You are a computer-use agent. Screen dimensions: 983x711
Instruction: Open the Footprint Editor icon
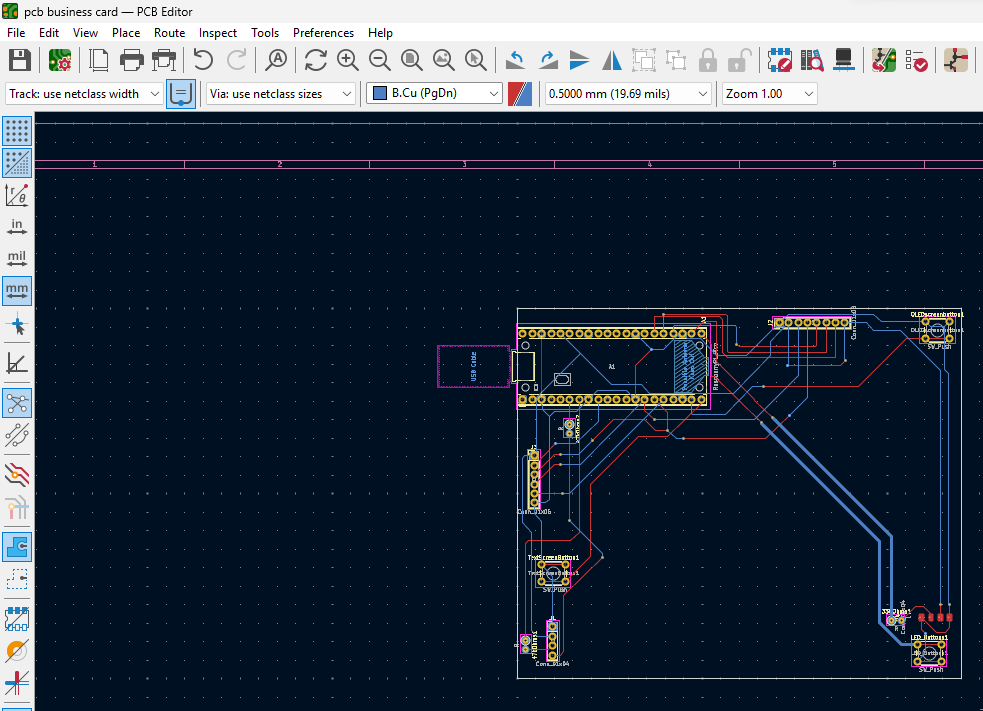(x=779, y=60)
